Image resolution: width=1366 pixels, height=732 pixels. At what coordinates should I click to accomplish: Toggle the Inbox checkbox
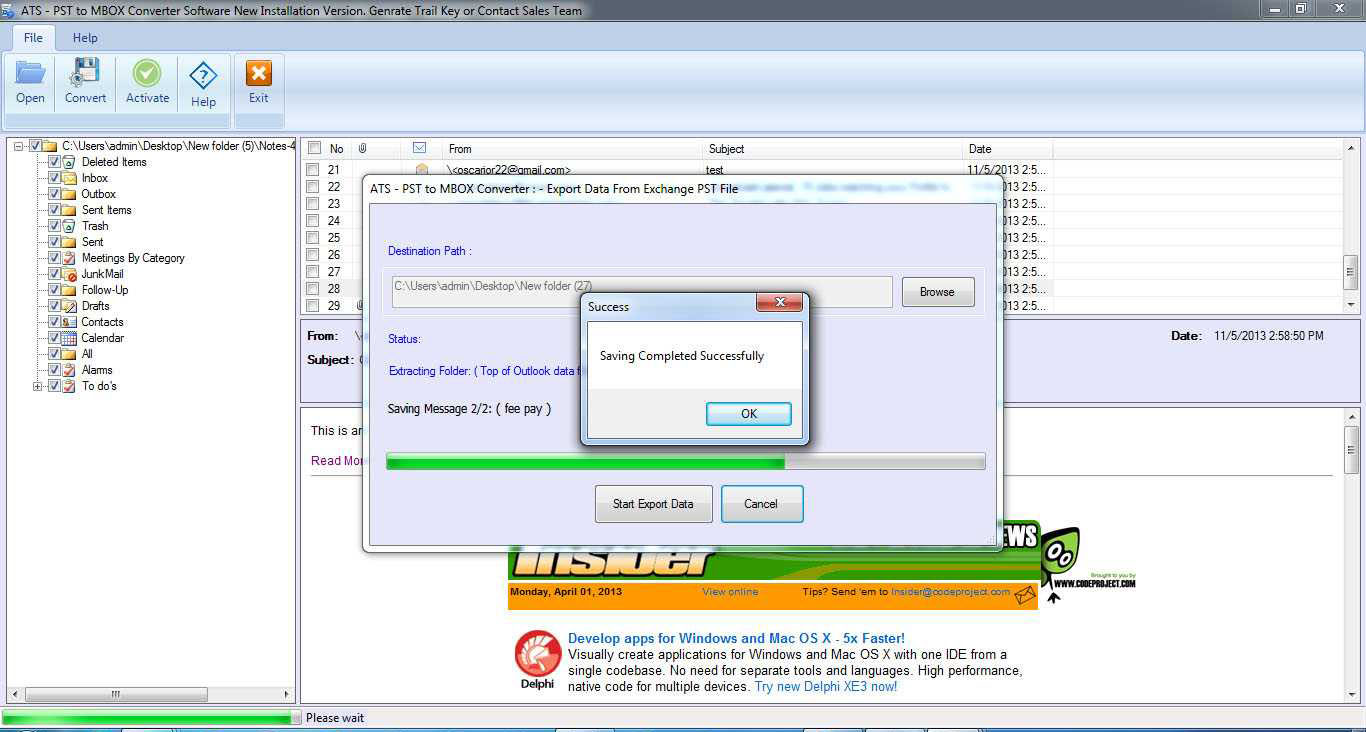tap(55, 178)
